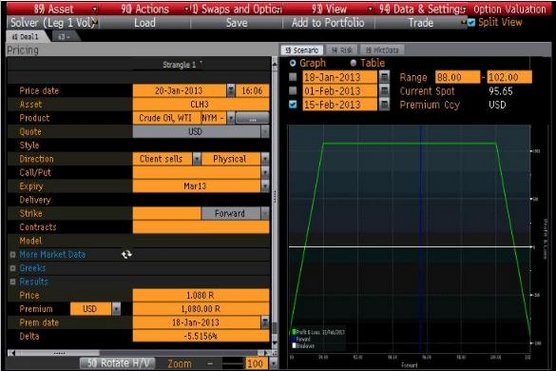
Task: Select the Graph radio option
Action: pos(293,63)
